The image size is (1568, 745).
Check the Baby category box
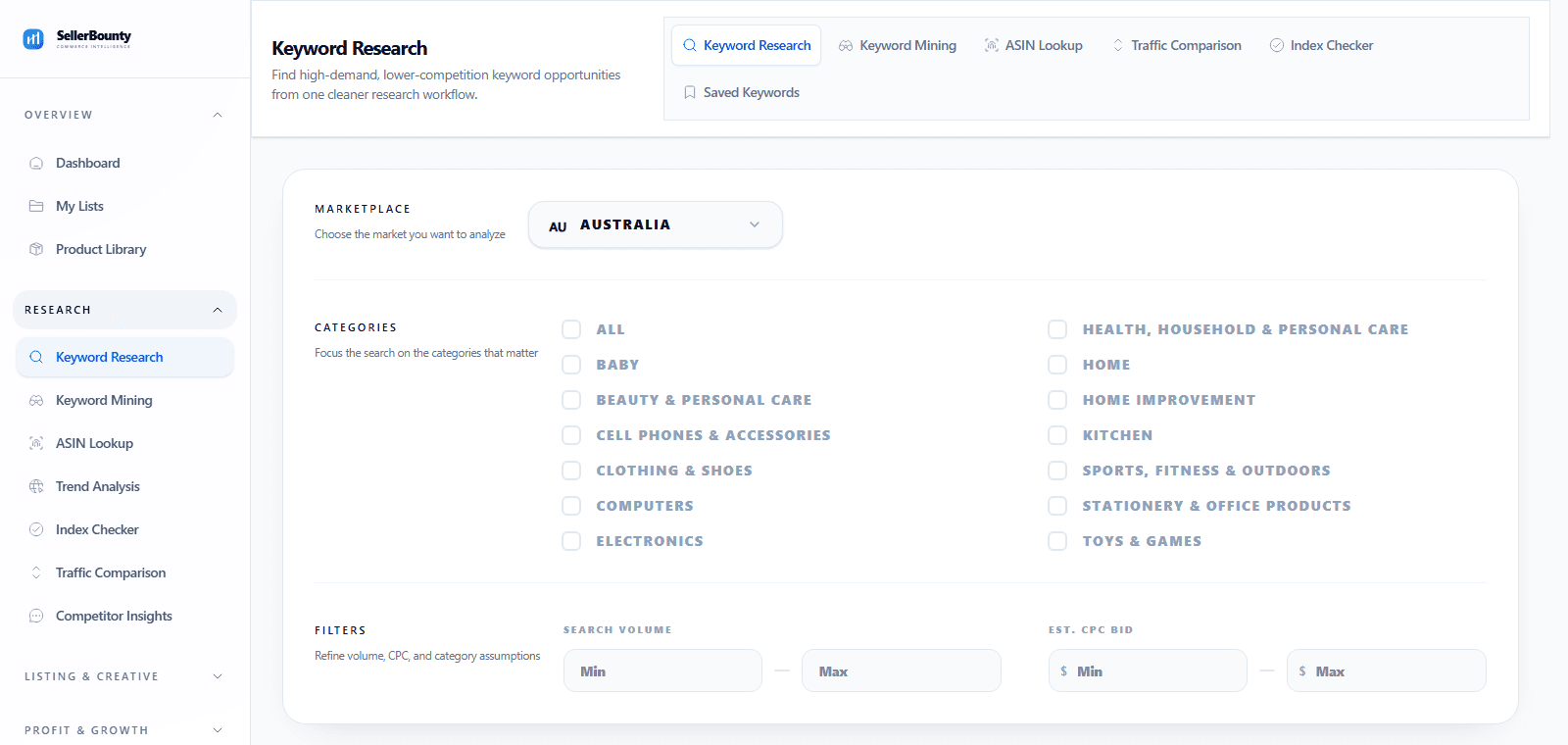pyautogui.click(x=571, y=365)
